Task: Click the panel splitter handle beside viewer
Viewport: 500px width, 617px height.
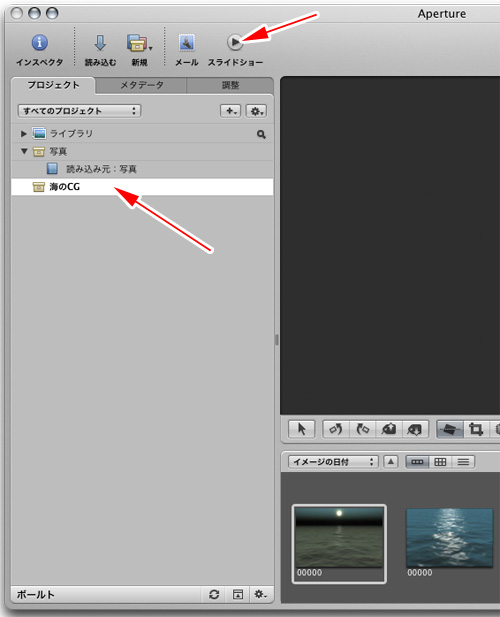Action: click(277, 339)
